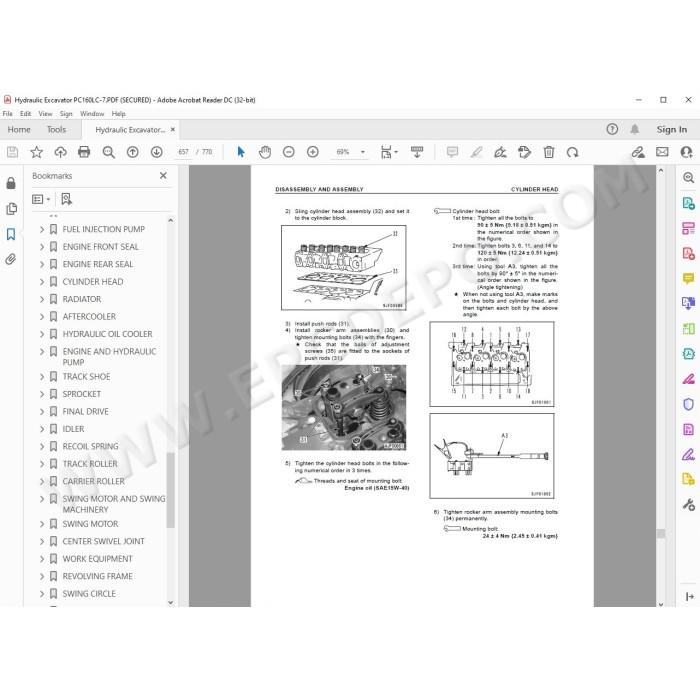Select the arrow selection tool

241,152
